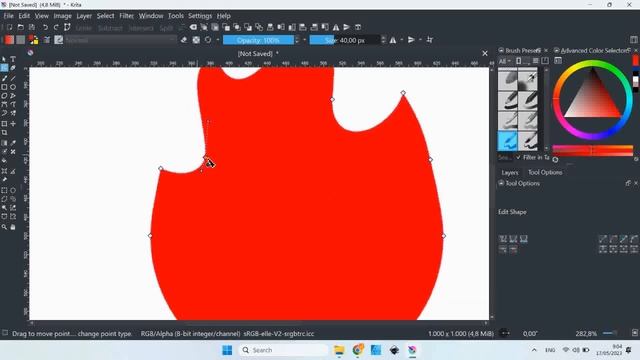Select the Rectangular Selection tool
Viewport: 640px width, 360px height.
pos(4,190)
